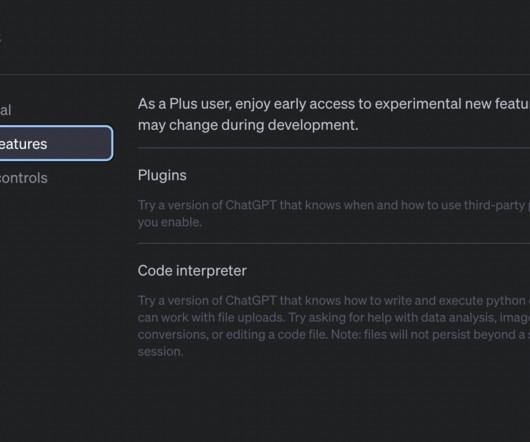Viewport: 530px width, 442px height.
Task: Click the divider line below the intro paragraph
Action: [x=334, y=148]
